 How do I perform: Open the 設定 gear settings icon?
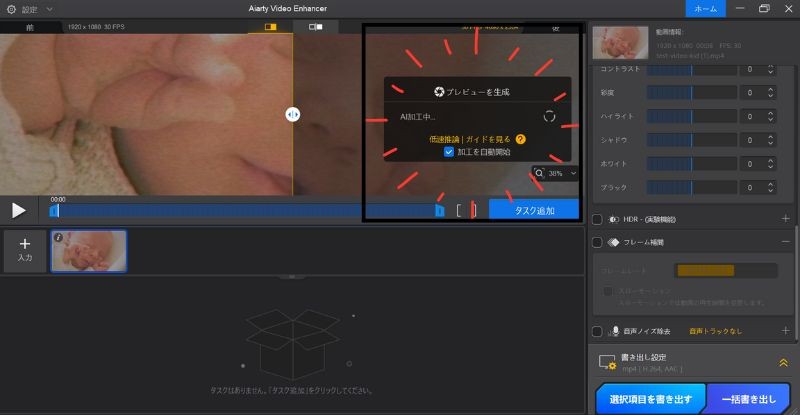(10, 8)
